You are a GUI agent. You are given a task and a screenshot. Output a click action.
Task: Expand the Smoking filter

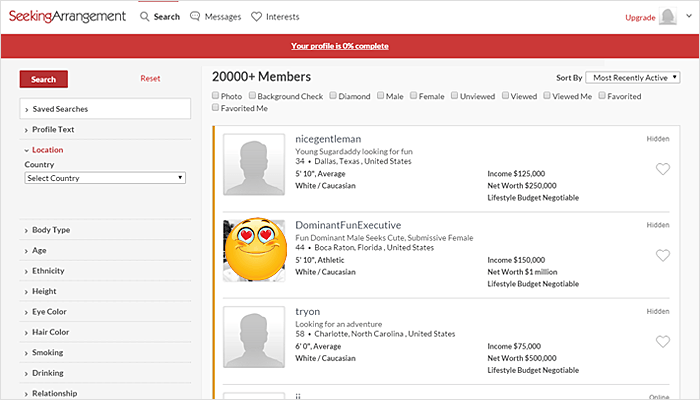coord(105,353)
